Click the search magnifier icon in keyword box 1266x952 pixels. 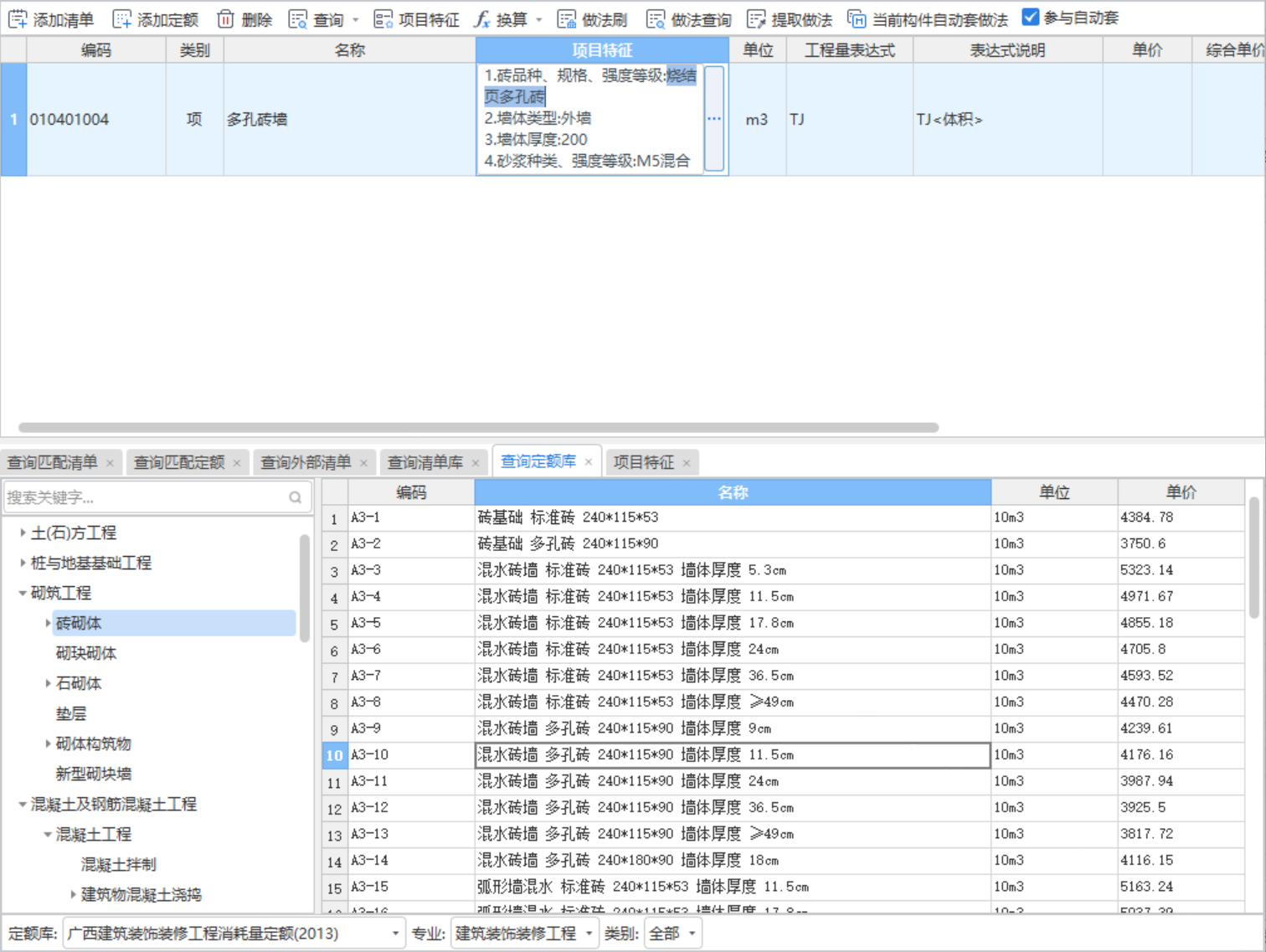coord(296,497)
